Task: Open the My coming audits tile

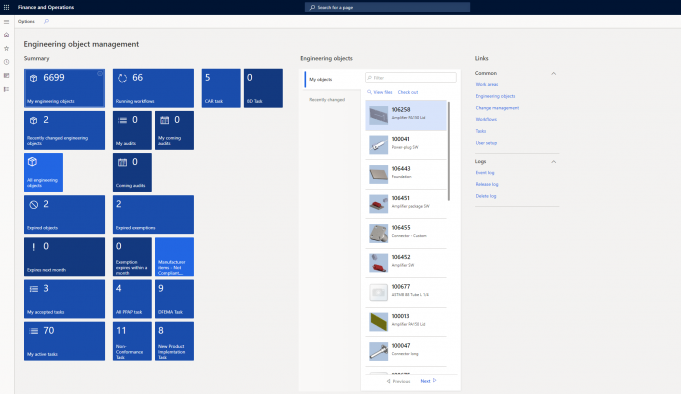Action: 175,130
